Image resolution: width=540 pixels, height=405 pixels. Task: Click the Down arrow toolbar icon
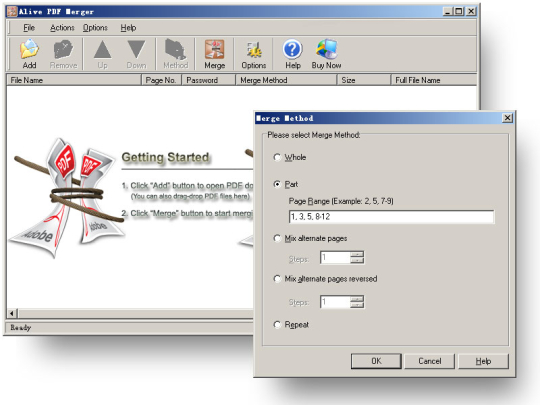[x=136, y=54]
